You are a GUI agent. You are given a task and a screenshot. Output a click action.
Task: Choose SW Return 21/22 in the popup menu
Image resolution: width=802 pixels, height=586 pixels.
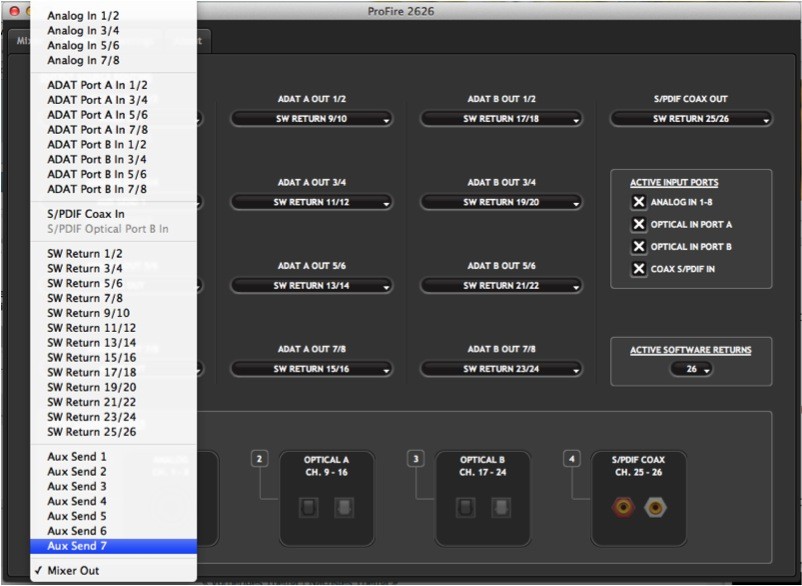[114, 402]
